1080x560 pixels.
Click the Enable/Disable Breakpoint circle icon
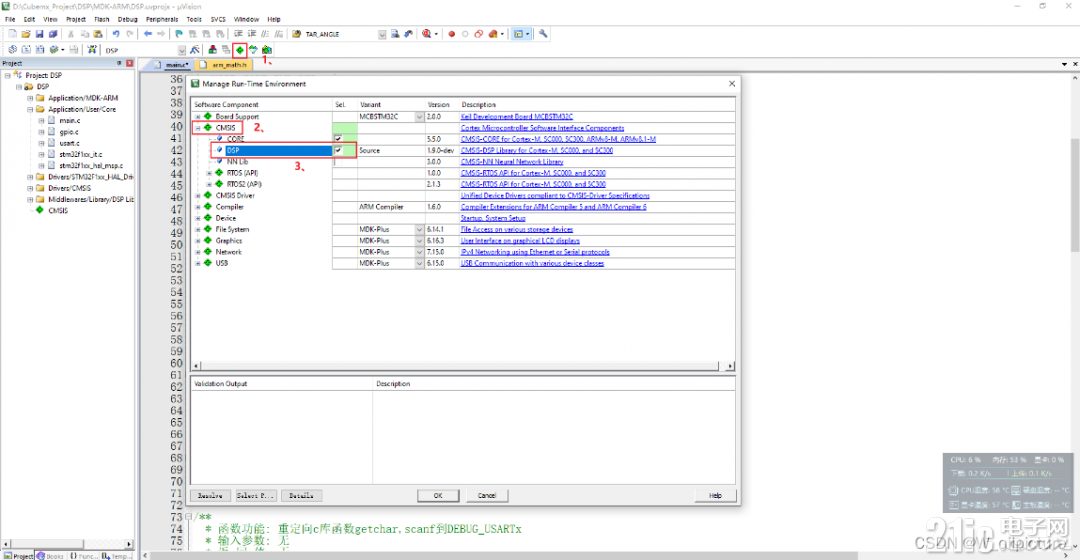[x=465, y=34]
